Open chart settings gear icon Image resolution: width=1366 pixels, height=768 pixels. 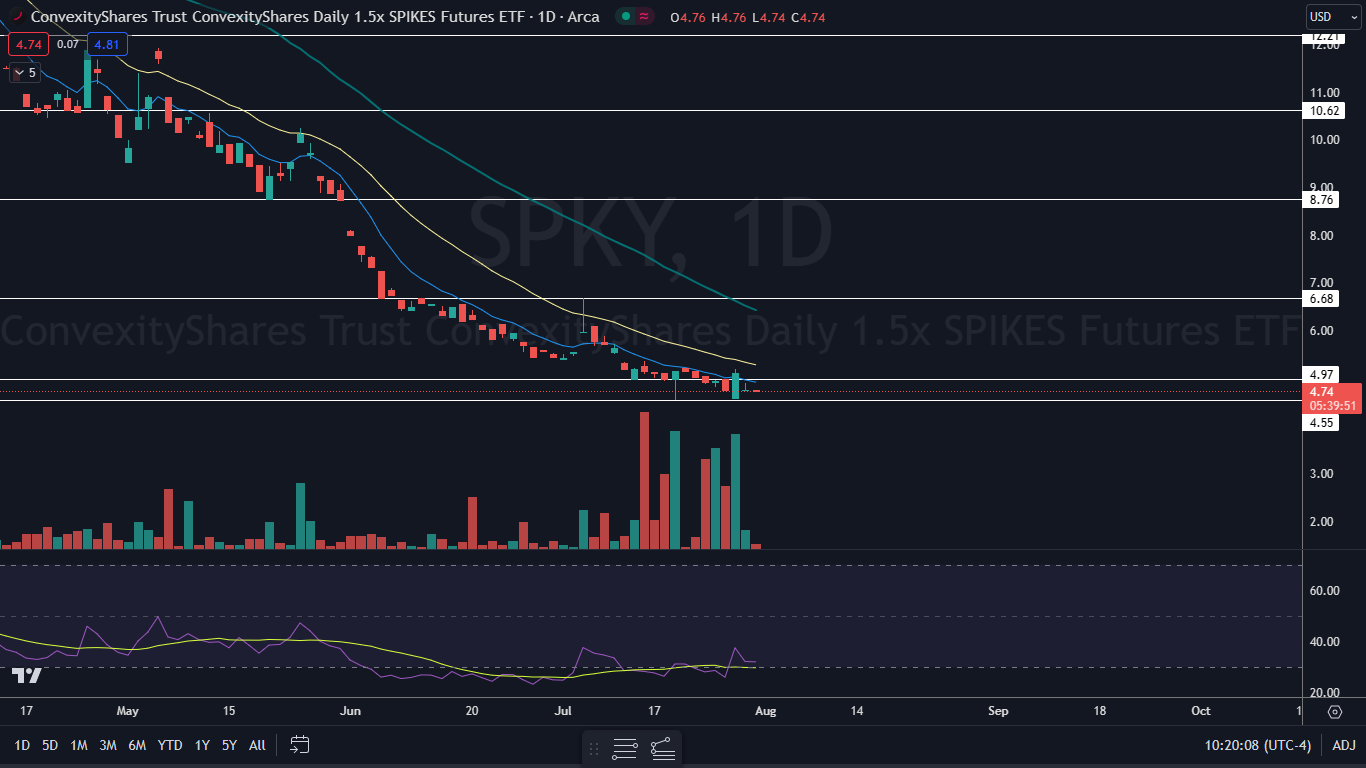(1335, 712)
